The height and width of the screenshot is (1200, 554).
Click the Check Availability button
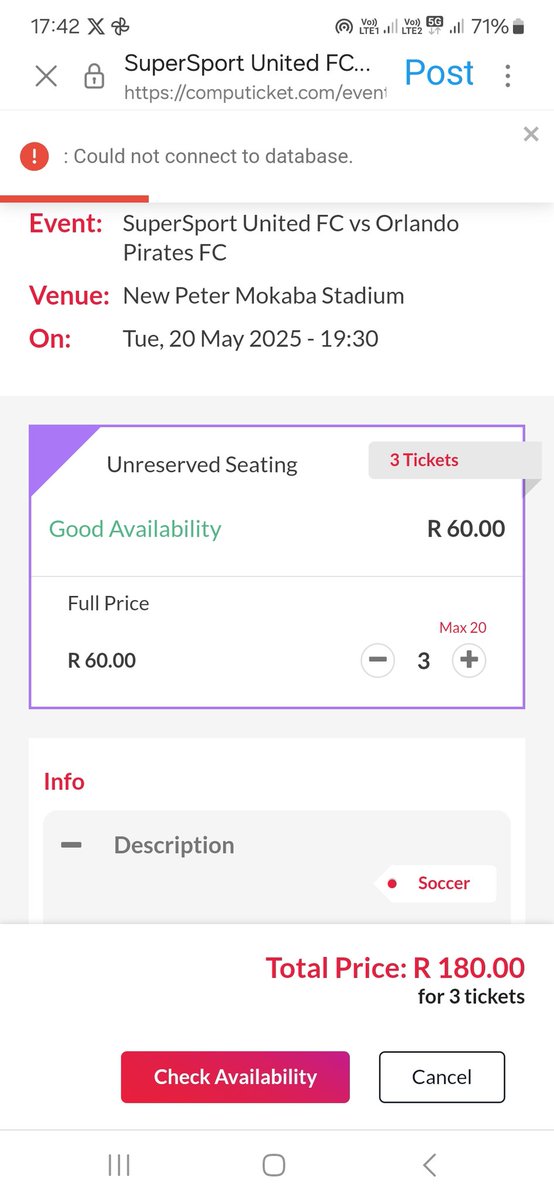pos(235,1077)
